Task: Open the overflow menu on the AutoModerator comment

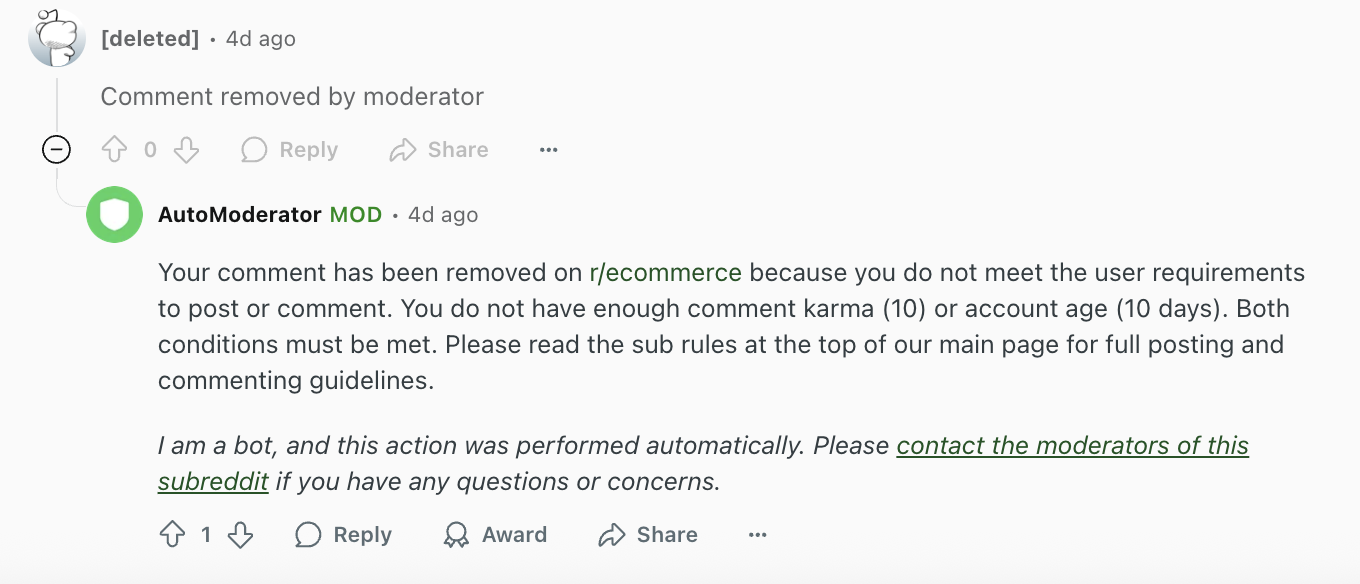Action: click(757, 534)
